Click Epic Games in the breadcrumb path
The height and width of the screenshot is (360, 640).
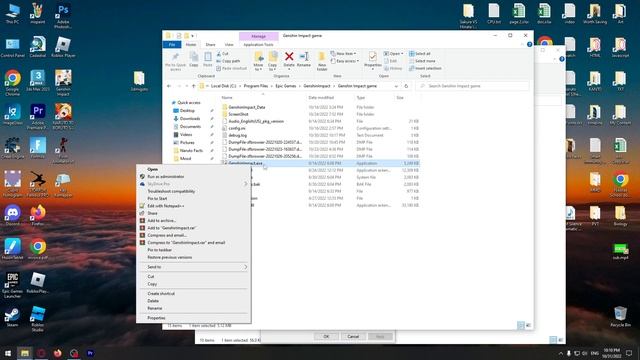coord(285,86)
